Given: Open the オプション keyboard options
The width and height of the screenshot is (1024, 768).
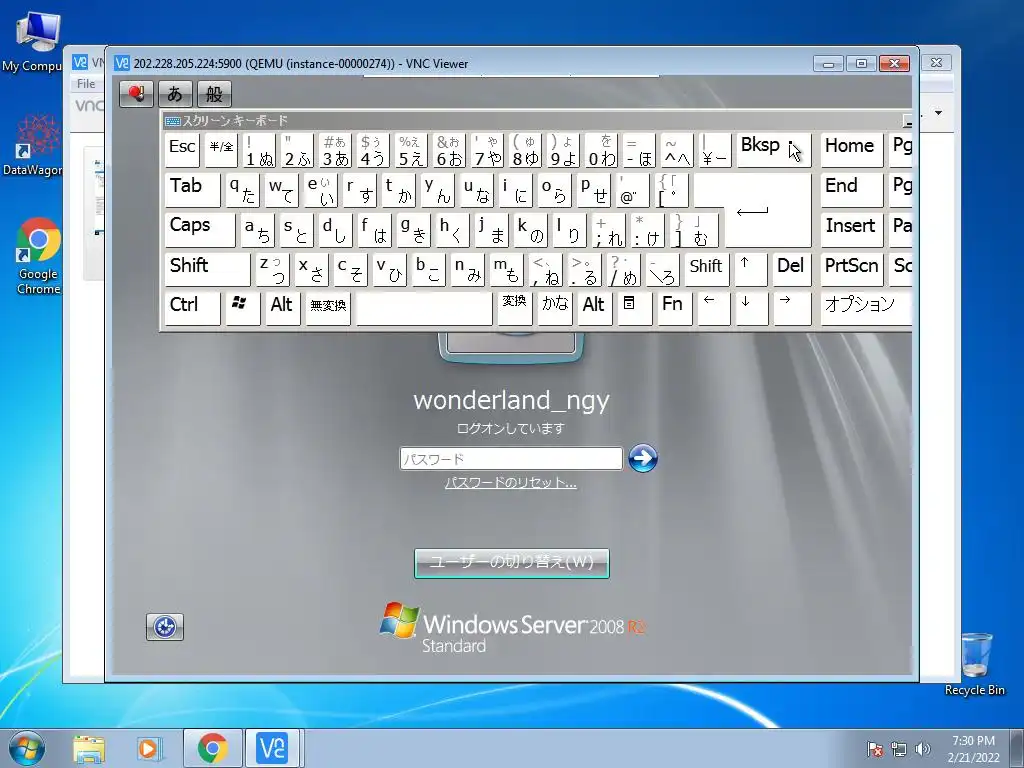Looking at the screenshot, I should (x=866, y=308).
